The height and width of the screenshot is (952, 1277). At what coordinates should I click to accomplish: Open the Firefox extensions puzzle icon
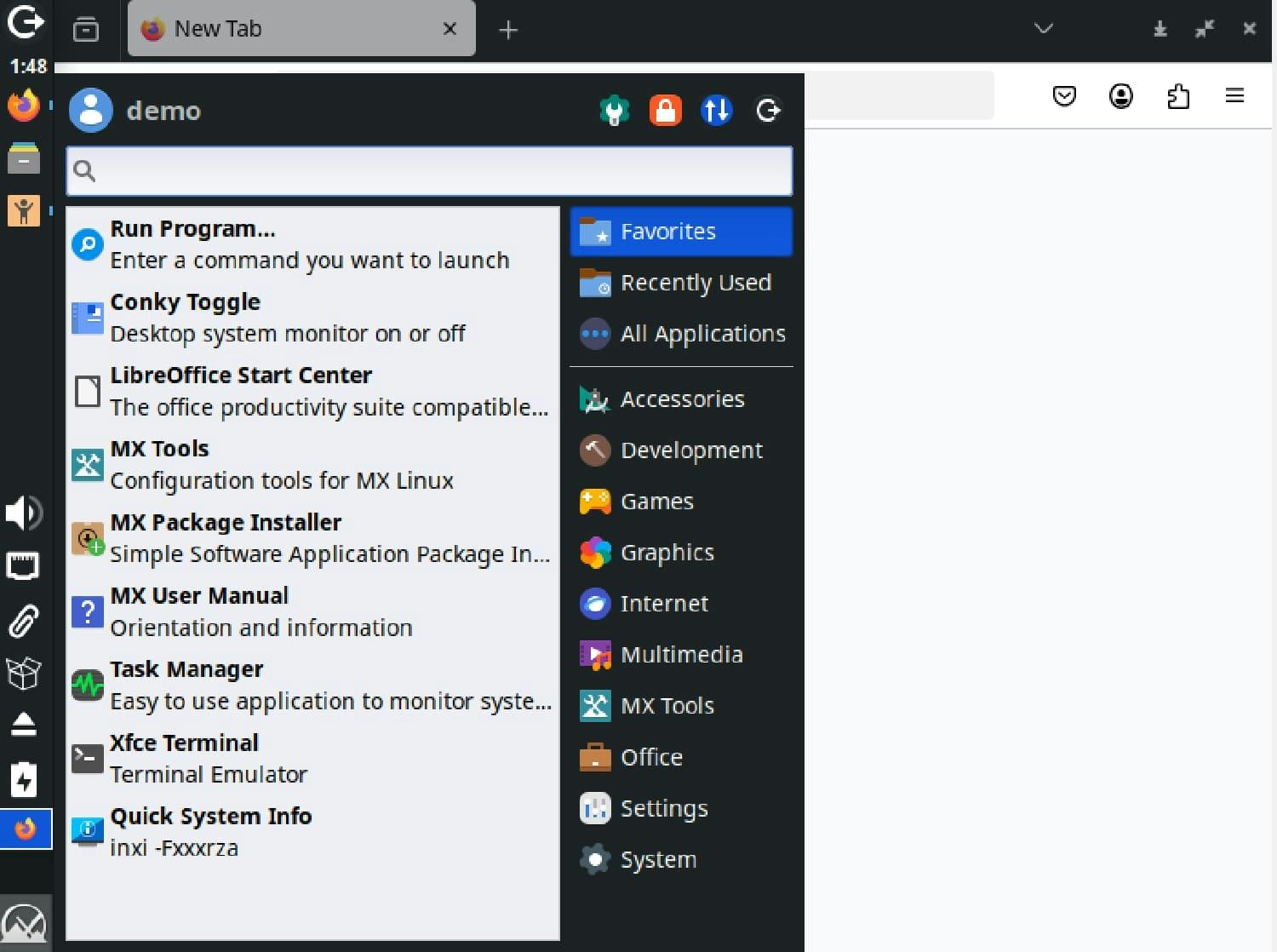(1178, 96)
